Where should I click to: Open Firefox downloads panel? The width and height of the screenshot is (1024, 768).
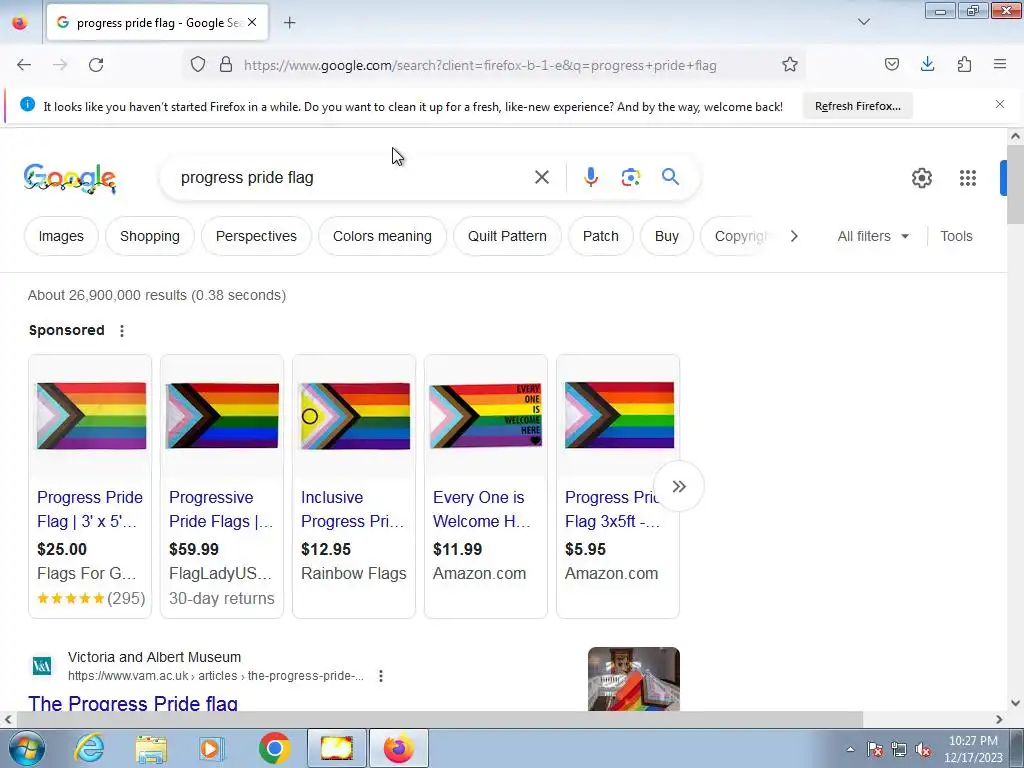tap(927, 64)
